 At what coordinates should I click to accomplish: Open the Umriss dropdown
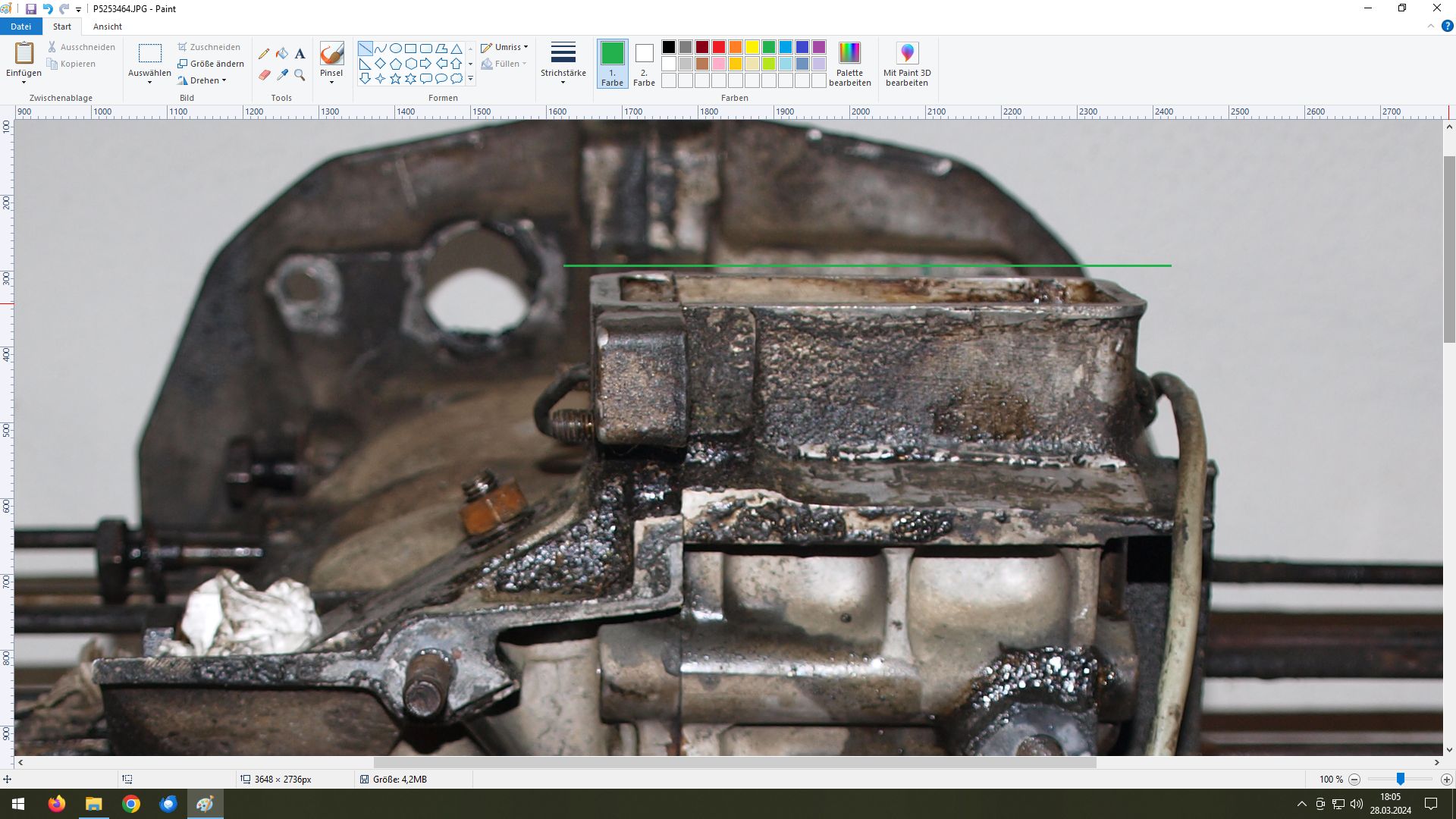(x=506, y=47)
